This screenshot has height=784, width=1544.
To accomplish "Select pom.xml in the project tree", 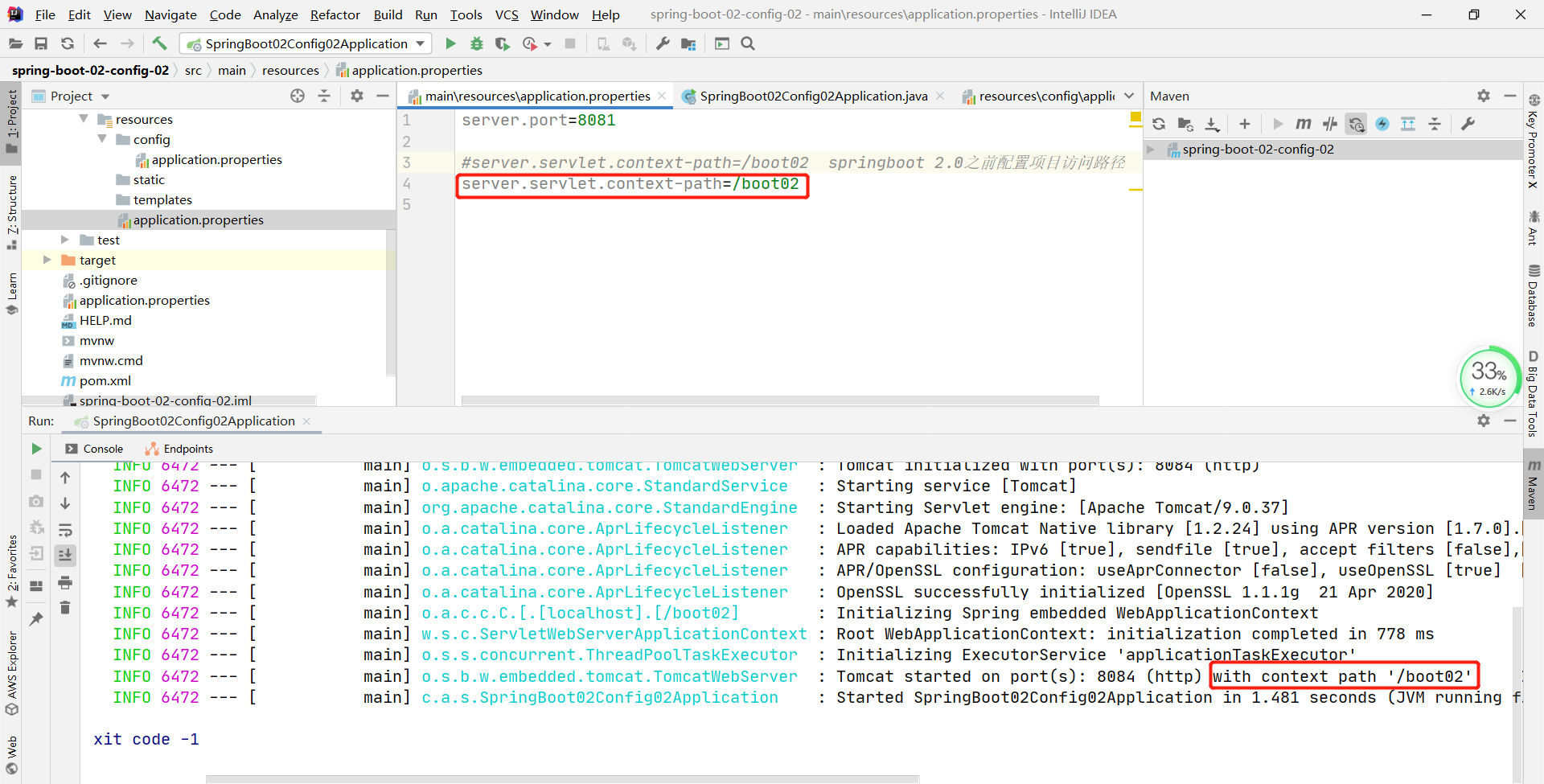I will tap(105, 380).
